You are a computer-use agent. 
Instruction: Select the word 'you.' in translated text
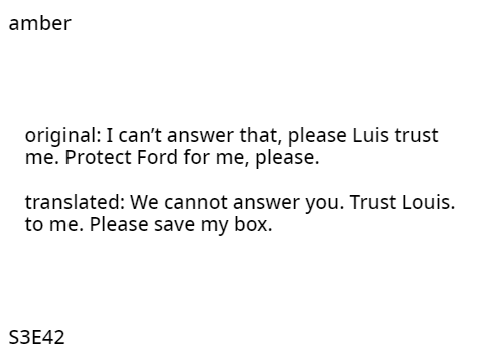coord(325,203)
